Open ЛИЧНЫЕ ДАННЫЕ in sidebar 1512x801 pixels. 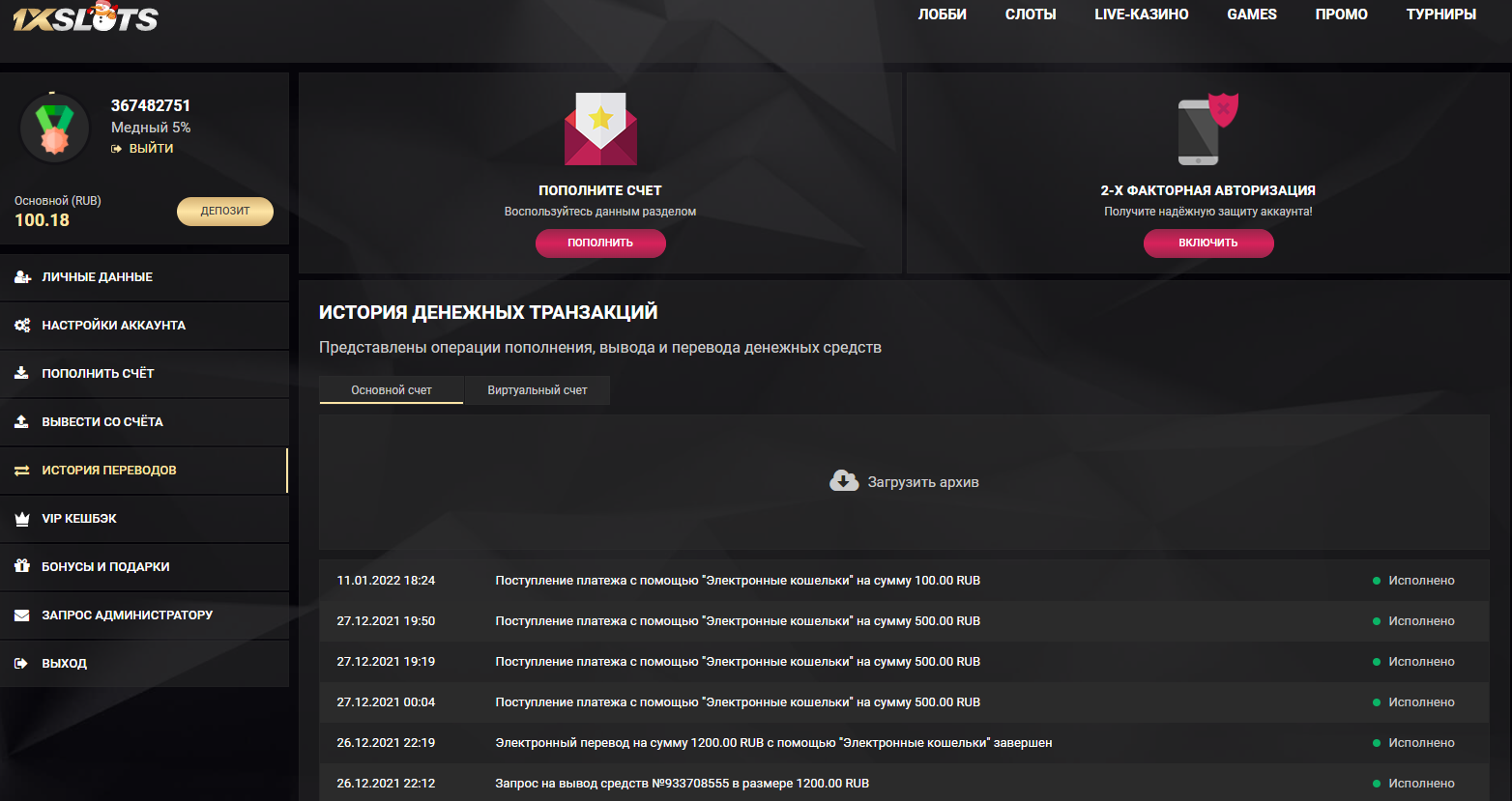(144, 277)
